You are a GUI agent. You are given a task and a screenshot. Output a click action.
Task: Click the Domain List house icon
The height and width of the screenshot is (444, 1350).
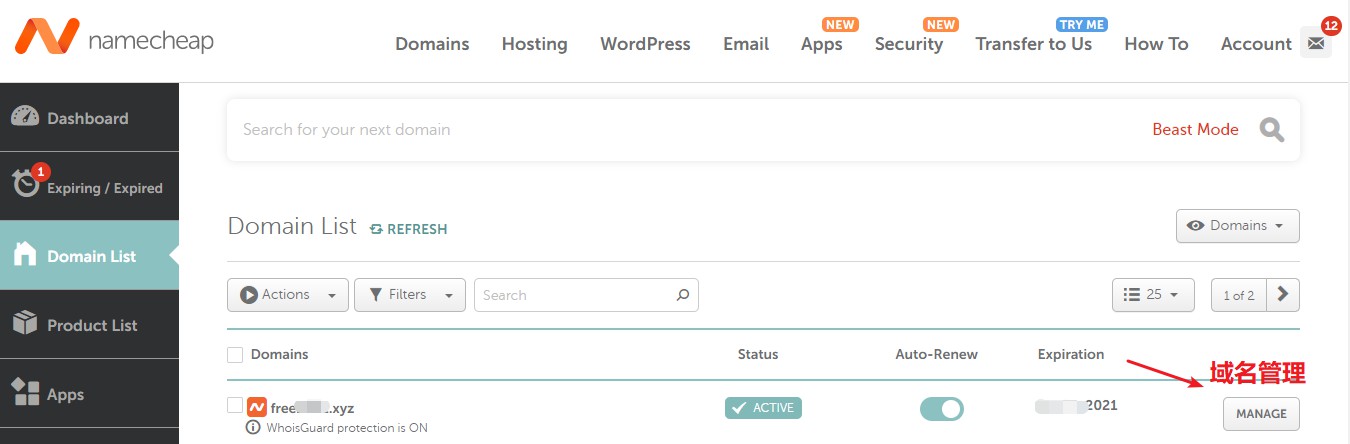pos(25,255)
